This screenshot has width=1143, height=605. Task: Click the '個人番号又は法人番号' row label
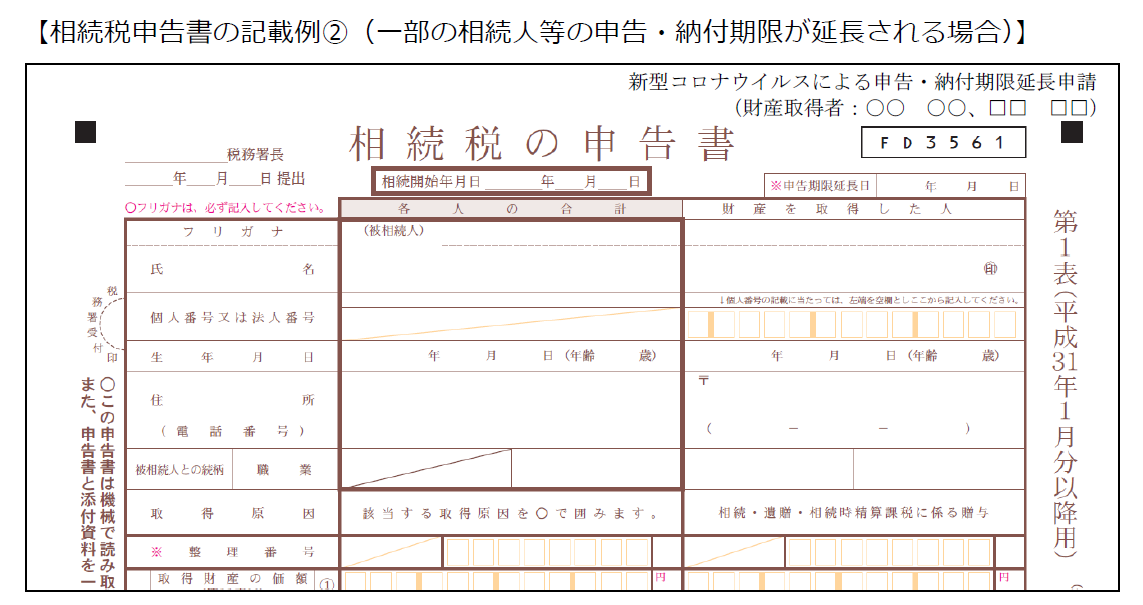click(233, 317)
